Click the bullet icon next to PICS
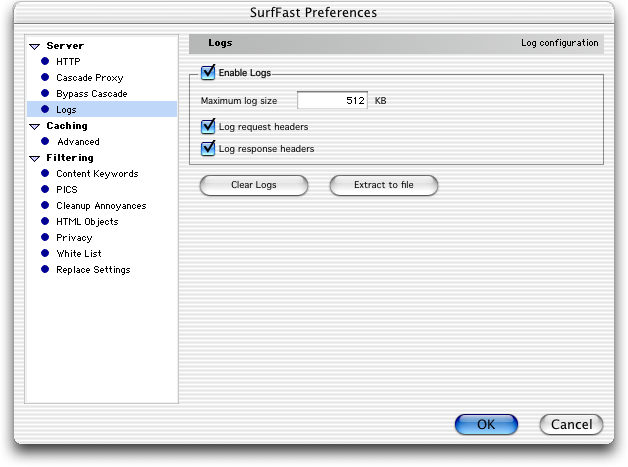The height and width of the screenshot is (467, 628). (45, 189)
